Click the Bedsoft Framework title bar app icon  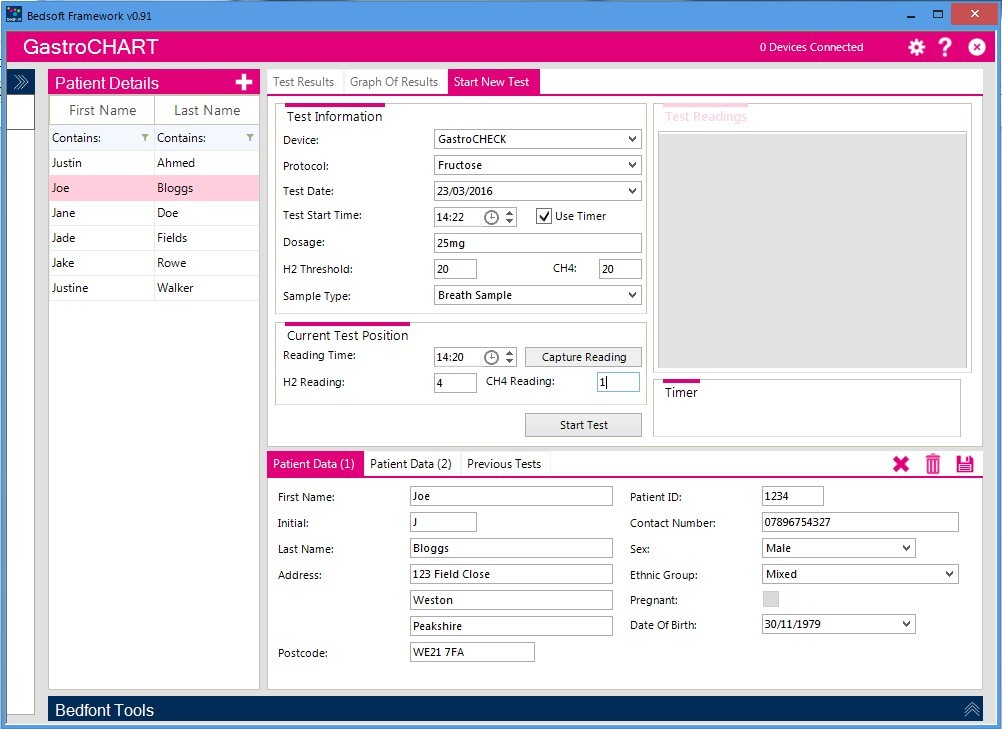pyautogui.click(x=13, y=14)
